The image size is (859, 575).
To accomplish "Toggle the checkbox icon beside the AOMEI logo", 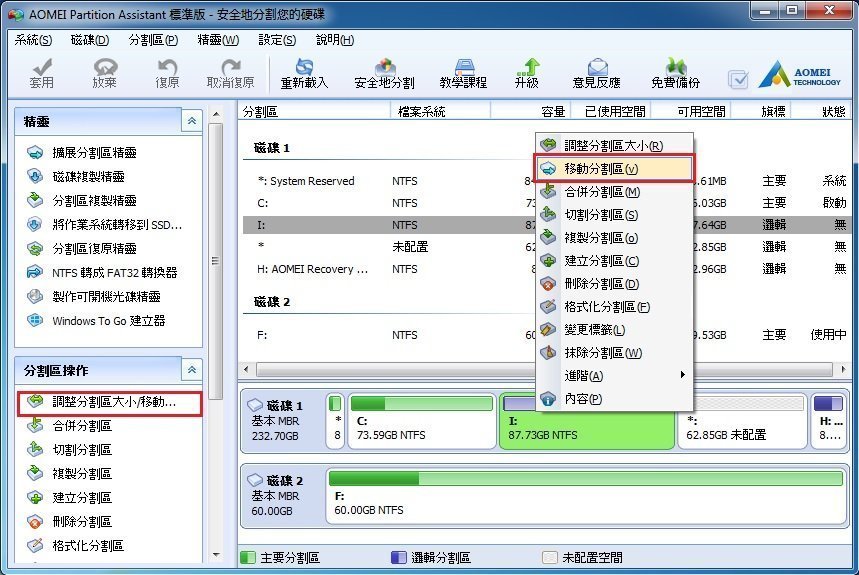I will (x=738, y=80).
